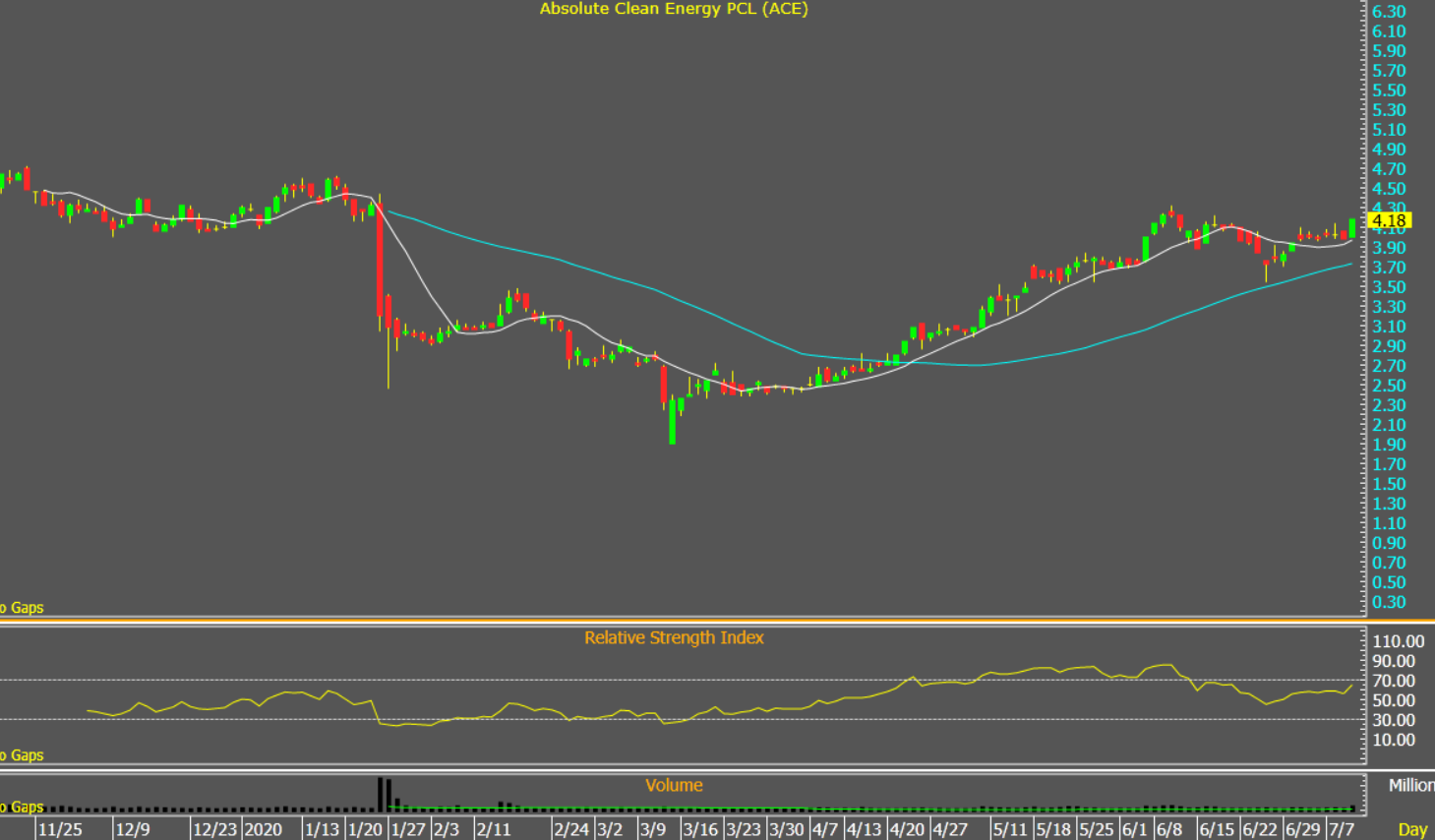Viewport: 1435px width, 840px height.
Task: Select the 3/9 date label
Action: pyautogui.click(x=653, y=829)
